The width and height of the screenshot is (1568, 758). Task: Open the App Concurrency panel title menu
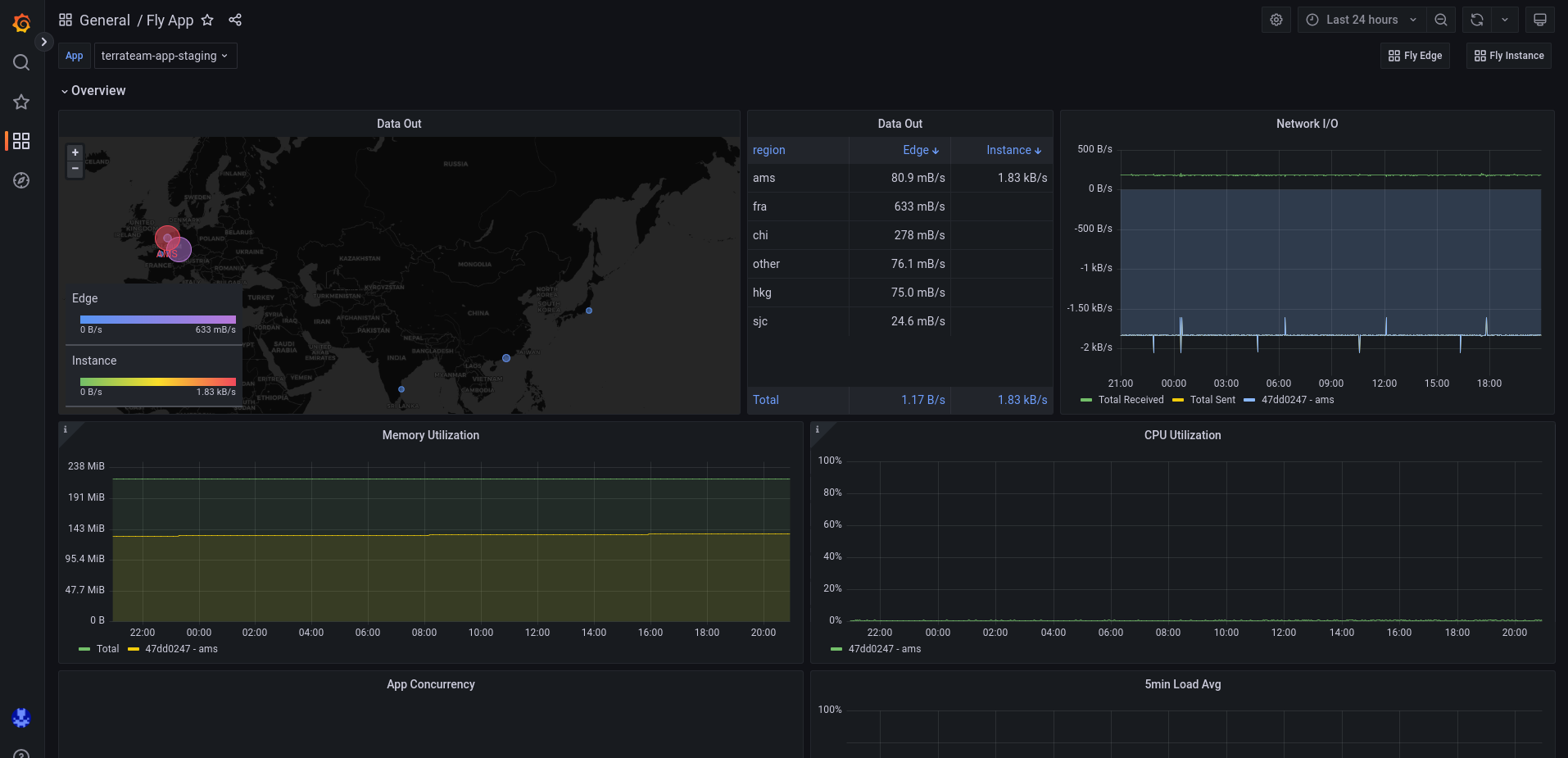[431, 684]
